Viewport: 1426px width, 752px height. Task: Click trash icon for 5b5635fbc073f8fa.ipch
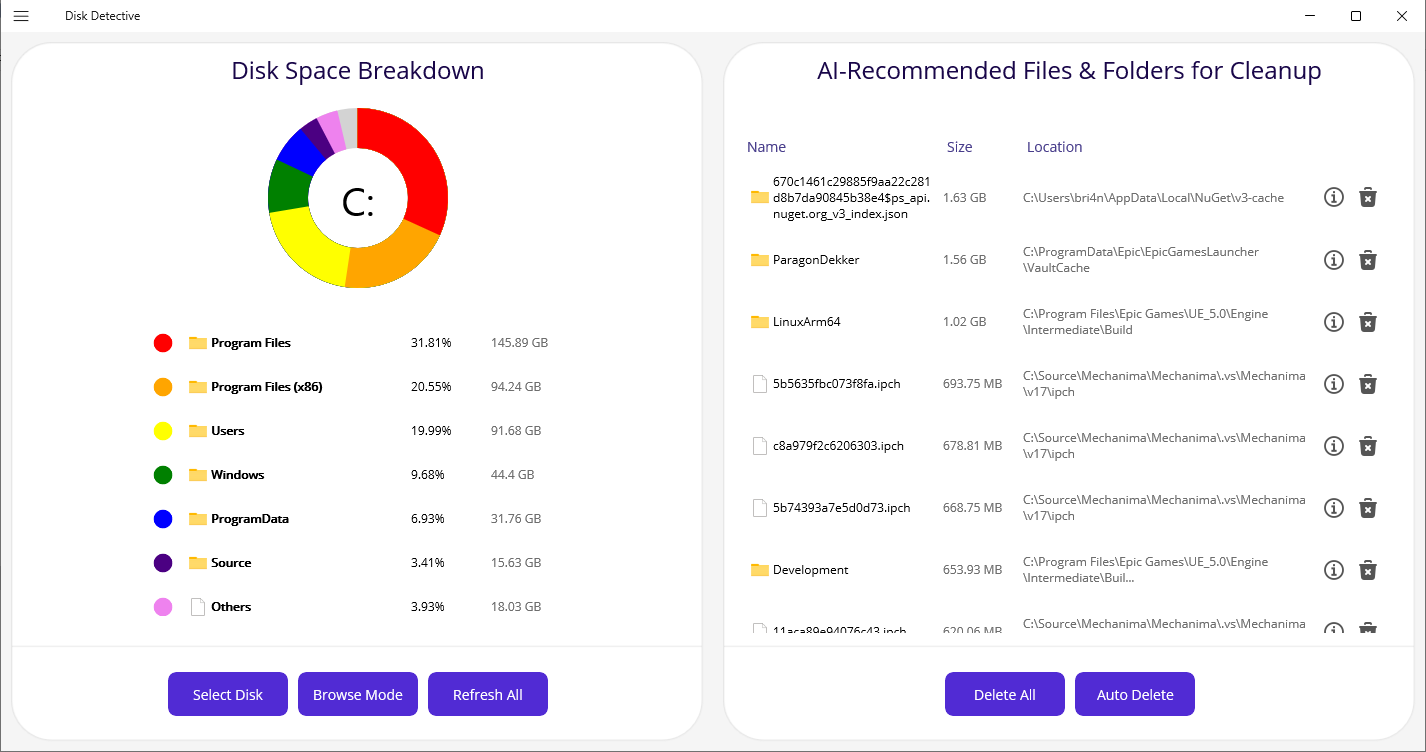click(x=1368, y=384)
